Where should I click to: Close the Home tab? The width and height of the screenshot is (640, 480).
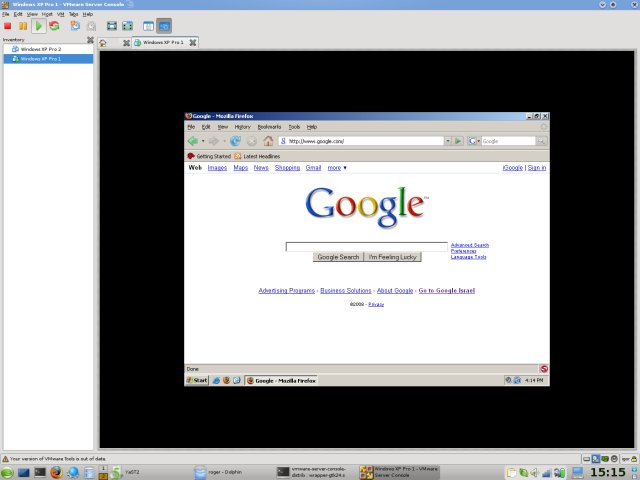coord(126,43)
